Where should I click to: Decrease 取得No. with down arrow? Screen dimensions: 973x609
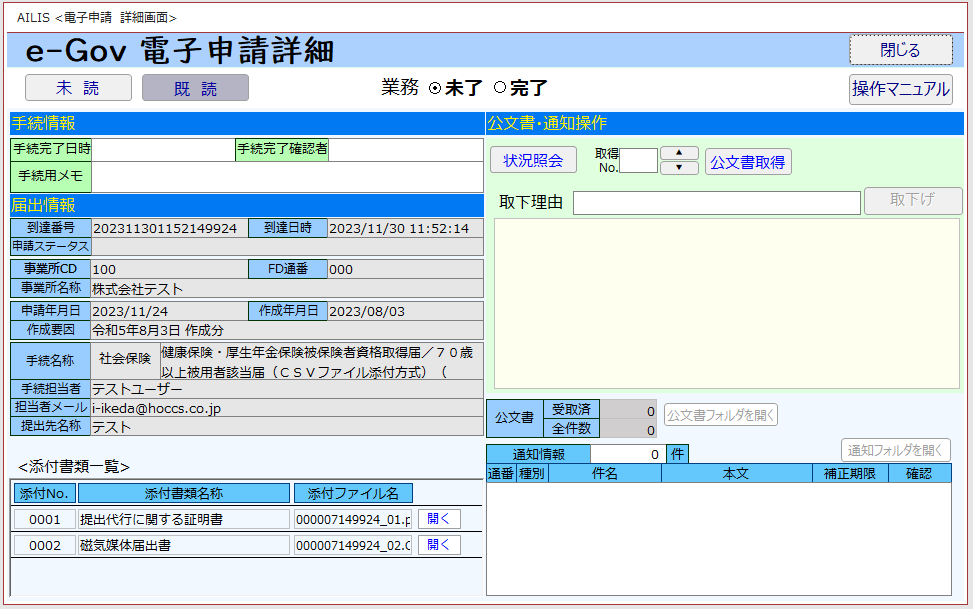[680, 168]
